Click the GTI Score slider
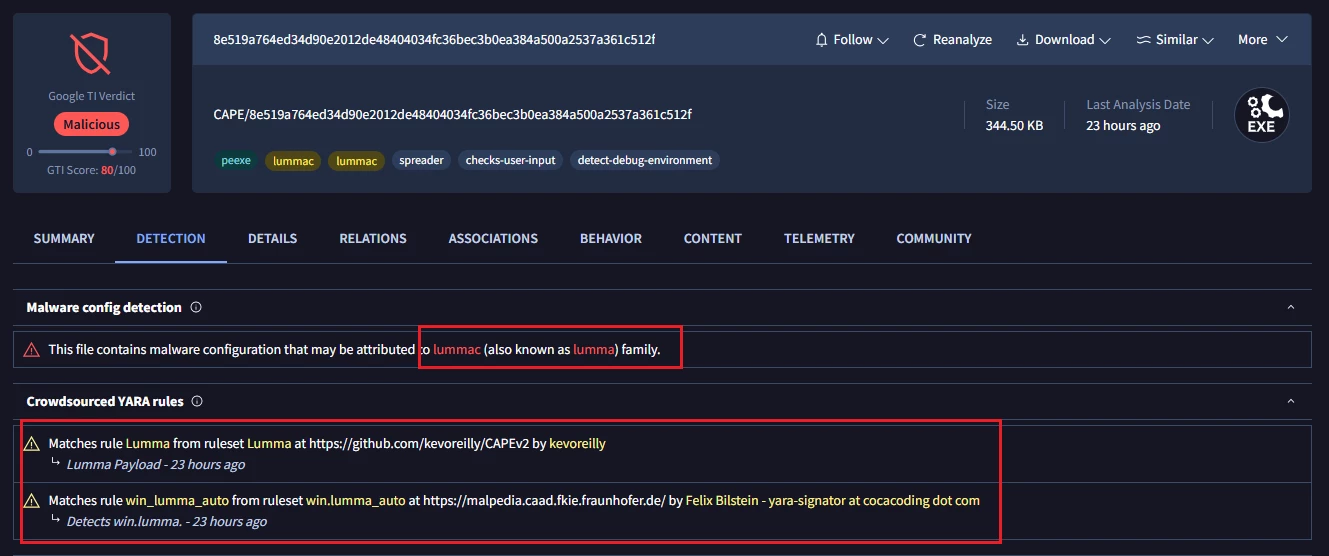The width and height of the screenshot is (1329, 556). [85, 152]
